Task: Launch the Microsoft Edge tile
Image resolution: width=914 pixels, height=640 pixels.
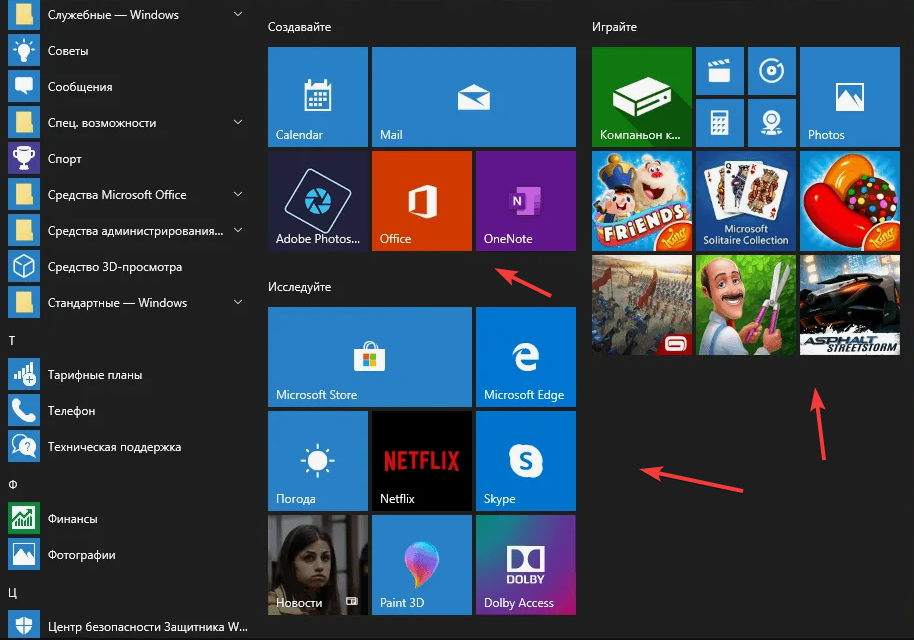Action: [526, 357]
